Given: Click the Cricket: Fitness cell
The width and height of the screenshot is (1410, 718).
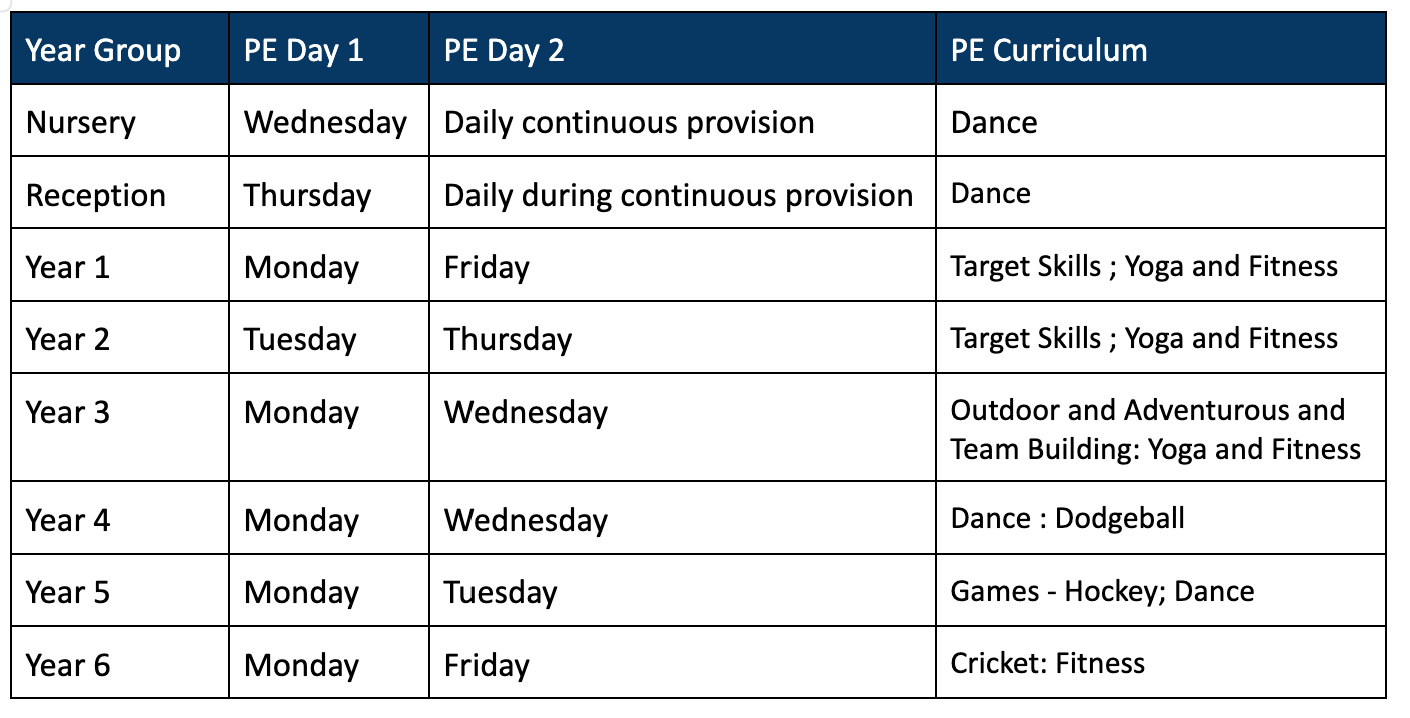Looking at the screenshot, I should [1047, 663].
